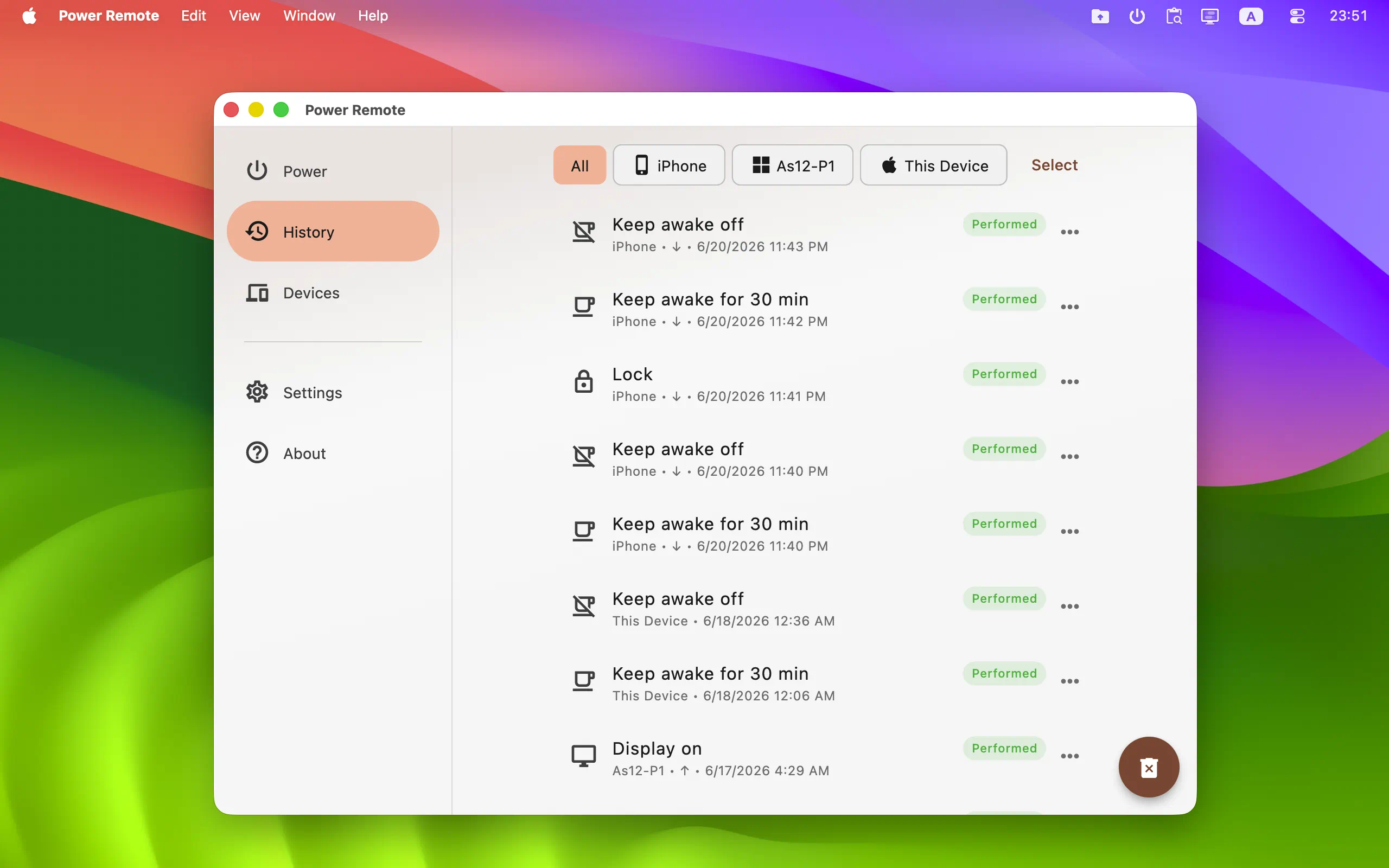1389x868 pixels.
Task: Open the Help menu
Action: click(x=373, y=16)
